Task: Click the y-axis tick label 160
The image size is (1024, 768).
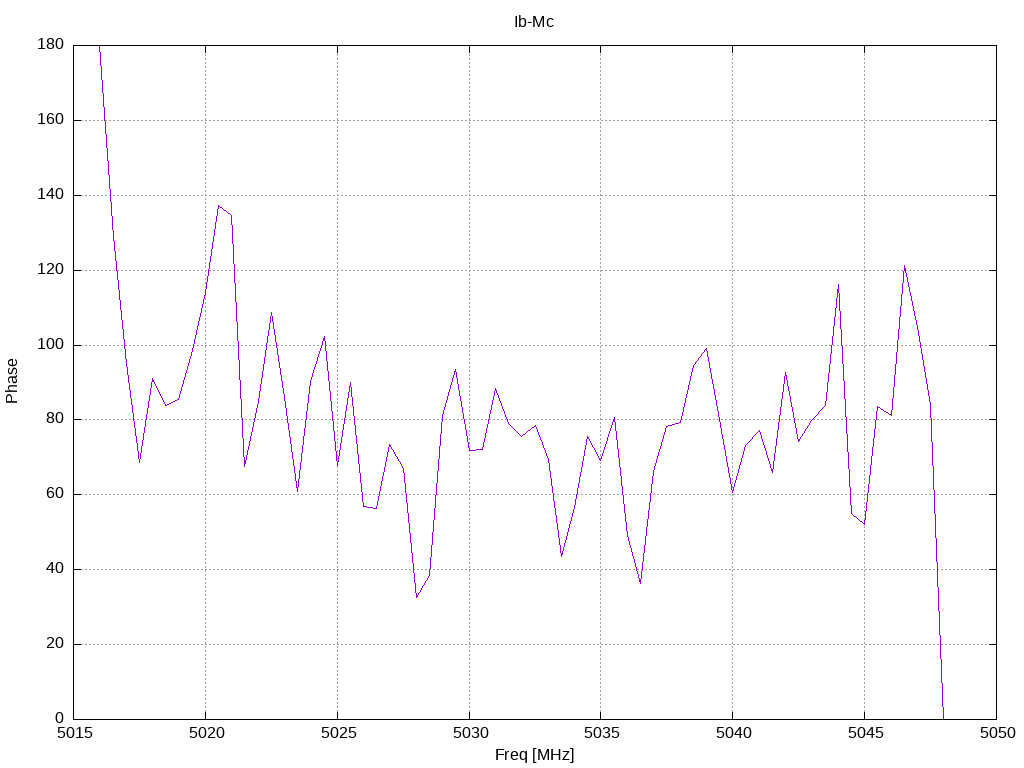Action: point(51,120)
